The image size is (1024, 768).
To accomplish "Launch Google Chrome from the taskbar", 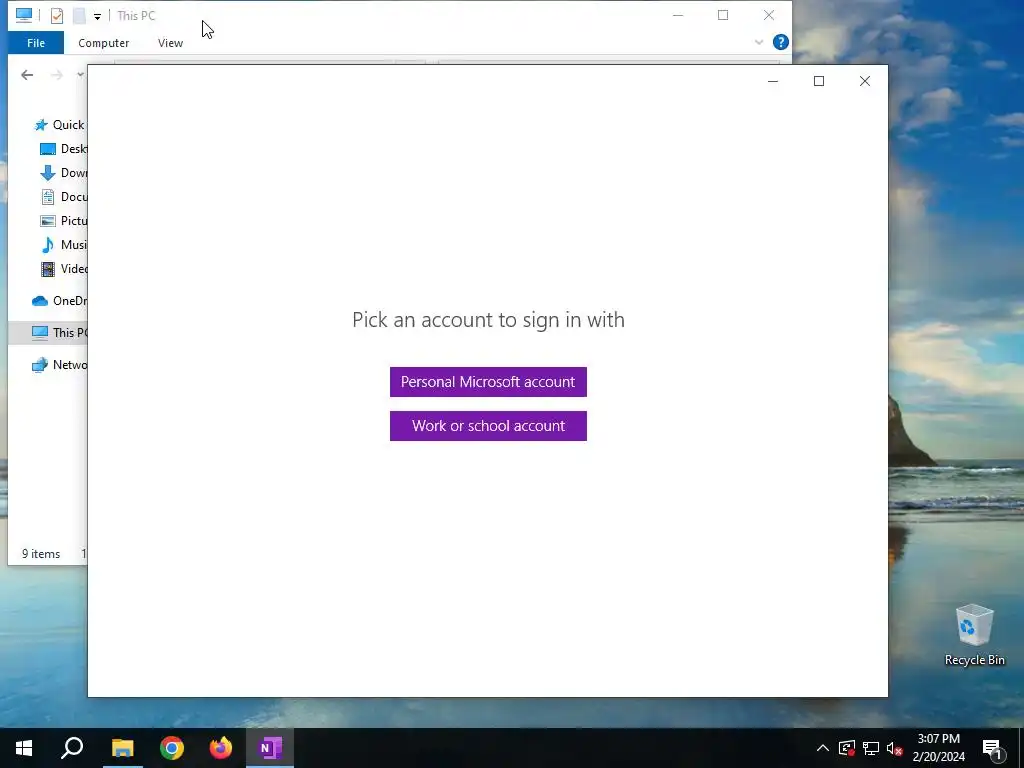I will pos(172,748).
